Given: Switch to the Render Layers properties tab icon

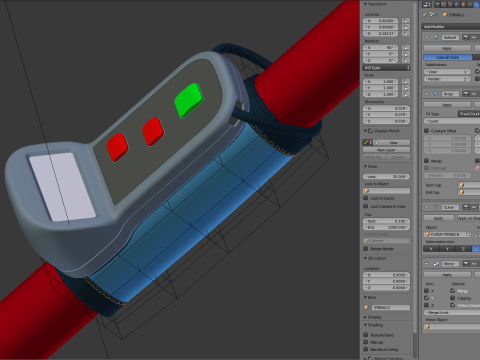Looking at the screenshot, I should [444, 5].
